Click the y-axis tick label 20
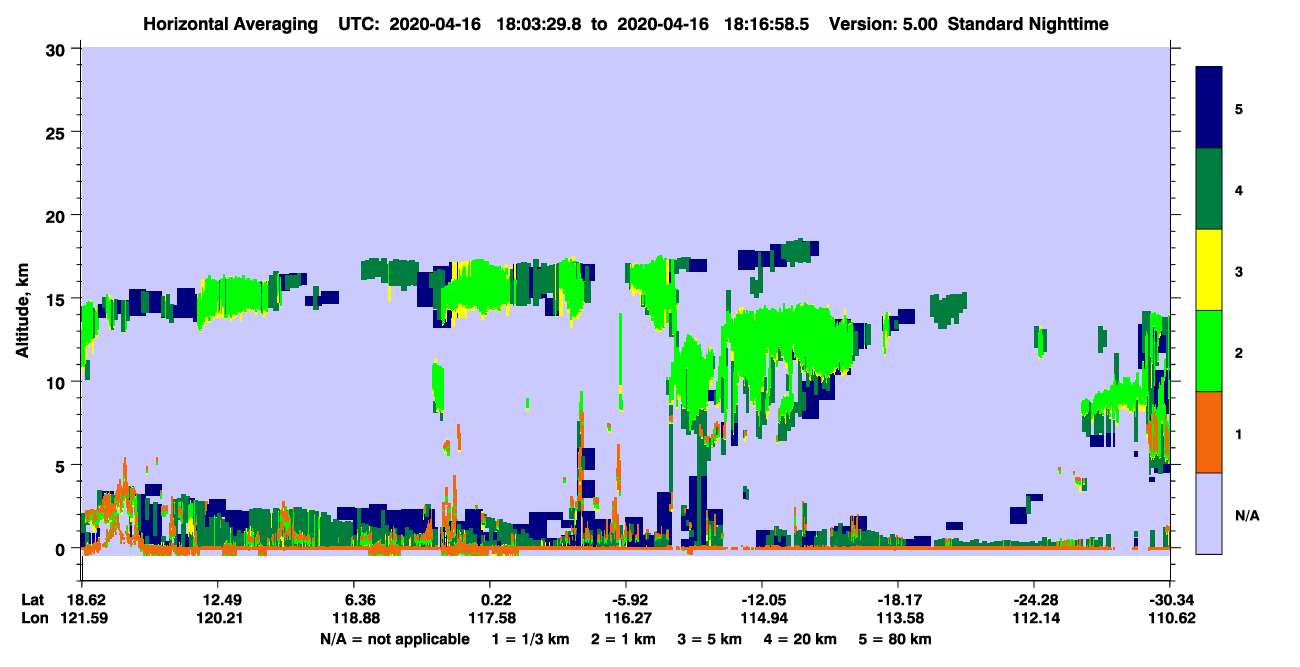 [x=57, y=216]
